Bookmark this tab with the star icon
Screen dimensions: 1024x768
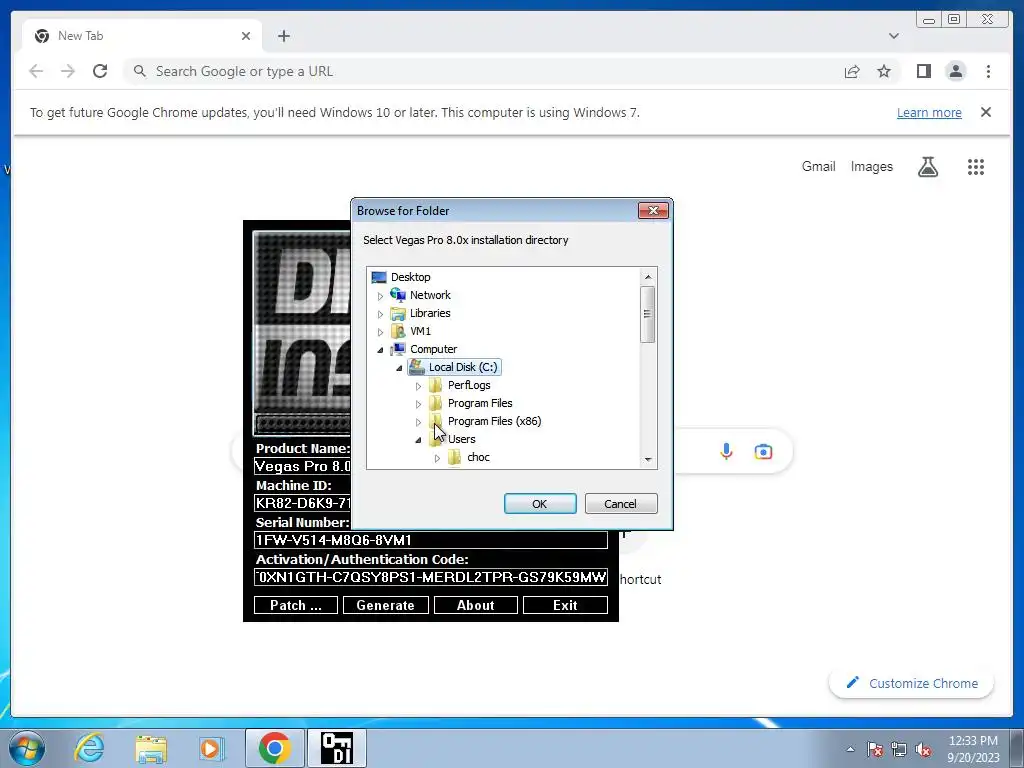tap(884, 71)
